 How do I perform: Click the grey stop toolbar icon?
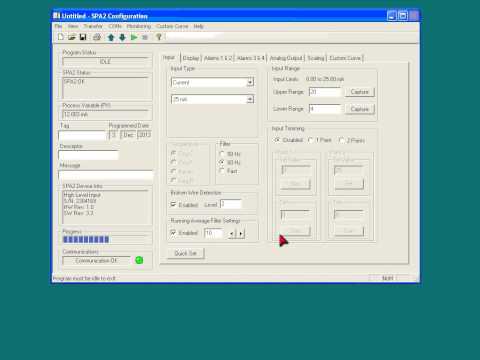(145, 37)
